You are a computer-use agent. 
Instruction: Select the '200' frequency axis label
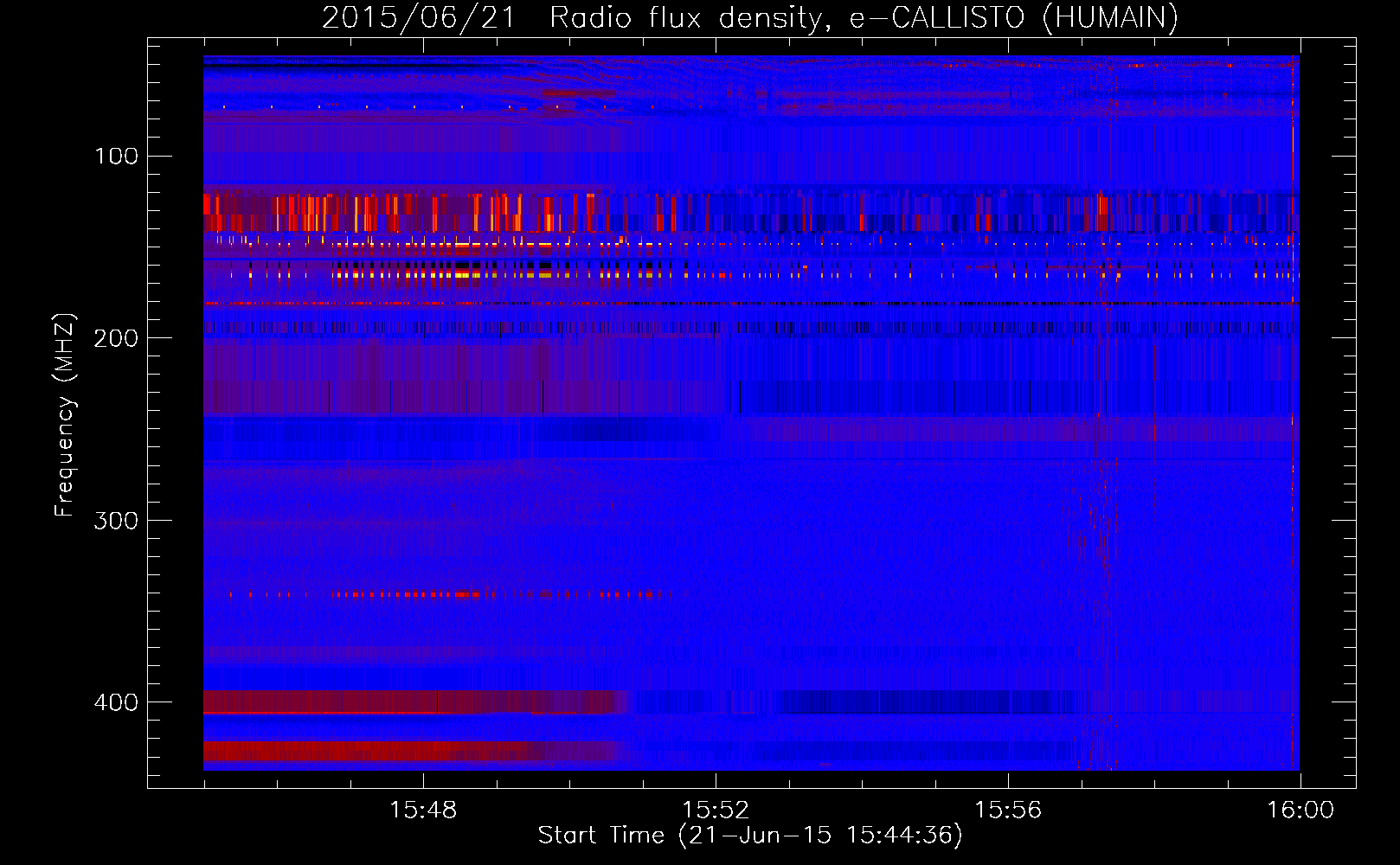116,337
